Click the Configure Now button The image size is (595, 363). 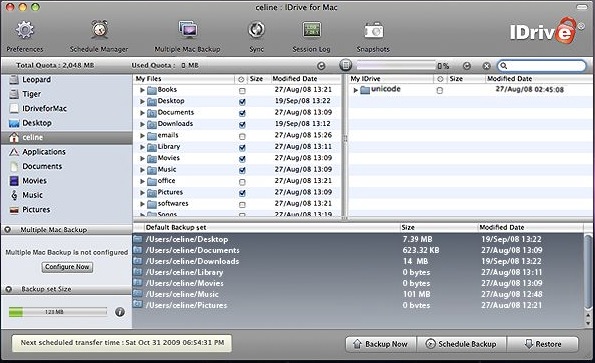pyautogui.click(x=67, y=267)
